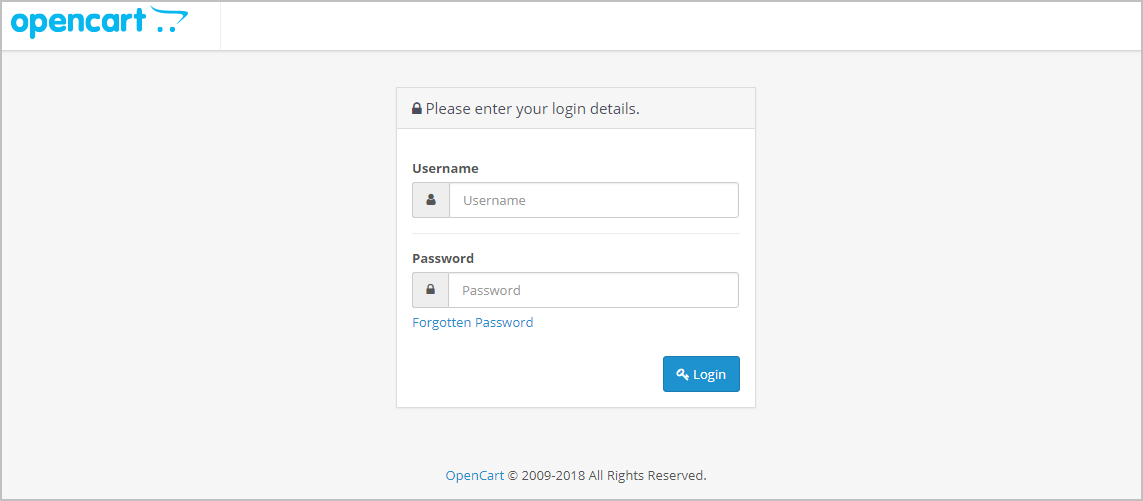Click the user silhouette icon beside Username
Viewport: 1143px width, 501px height.
coord(431,199)
